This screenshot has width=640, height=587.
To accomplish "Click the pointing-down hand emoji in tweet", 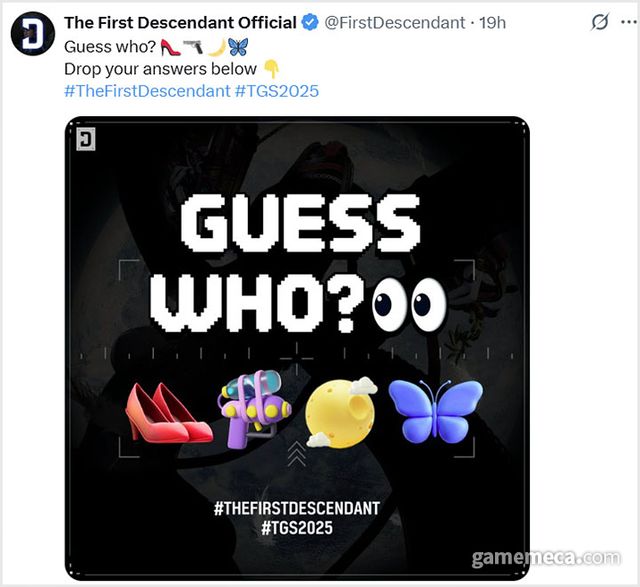I will coord(271,70).
